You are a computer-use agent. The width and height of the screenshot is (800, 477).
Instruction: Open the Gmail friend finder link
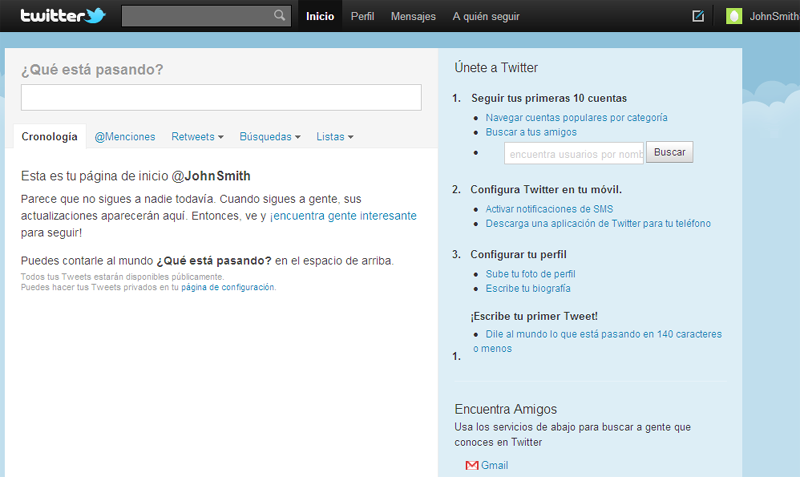[494, 465]
